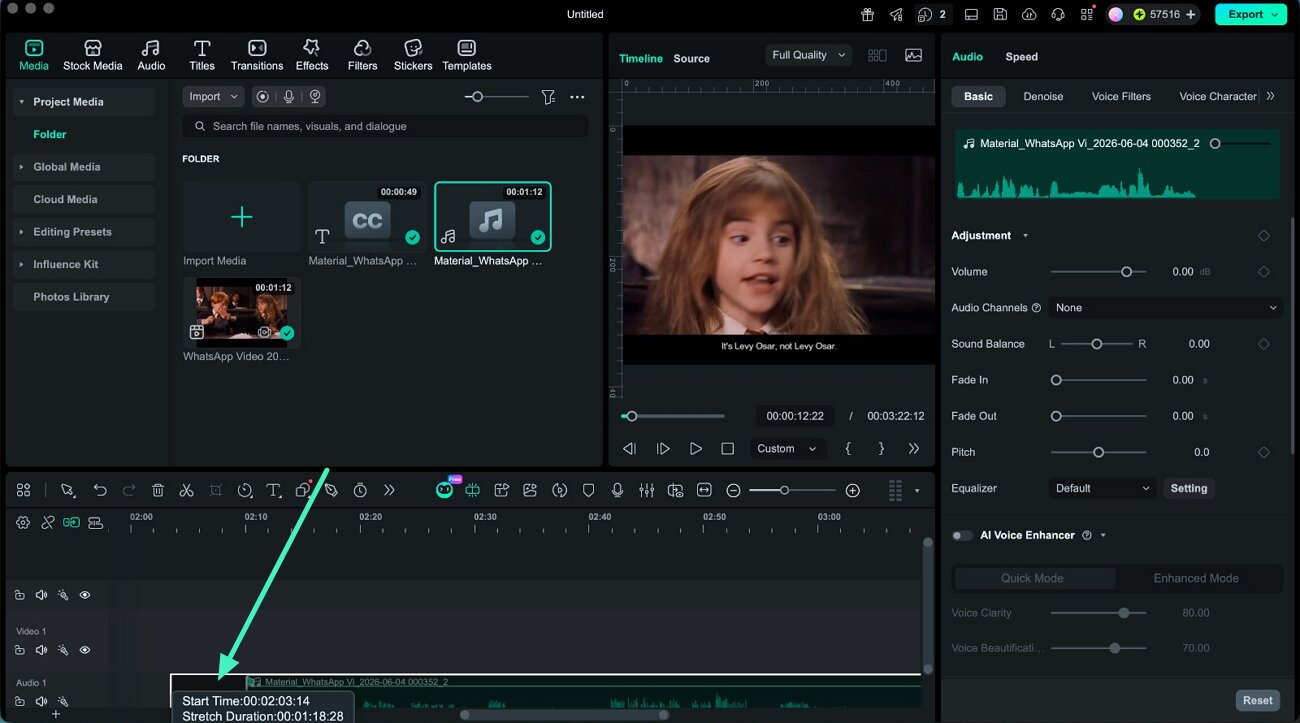Open the AI Copilot robot icon
The width and height of the screenshot is (1300, 723).
coord(444,490)
